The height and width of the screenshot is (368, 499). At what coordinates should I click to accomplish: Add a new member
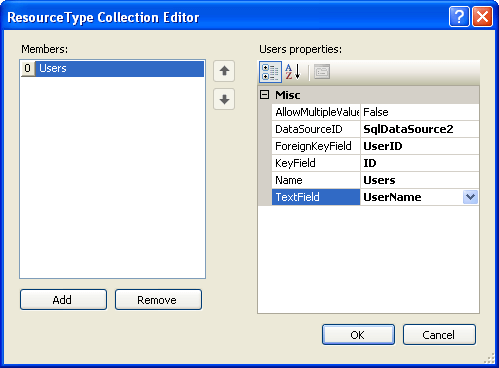[63, 300]
